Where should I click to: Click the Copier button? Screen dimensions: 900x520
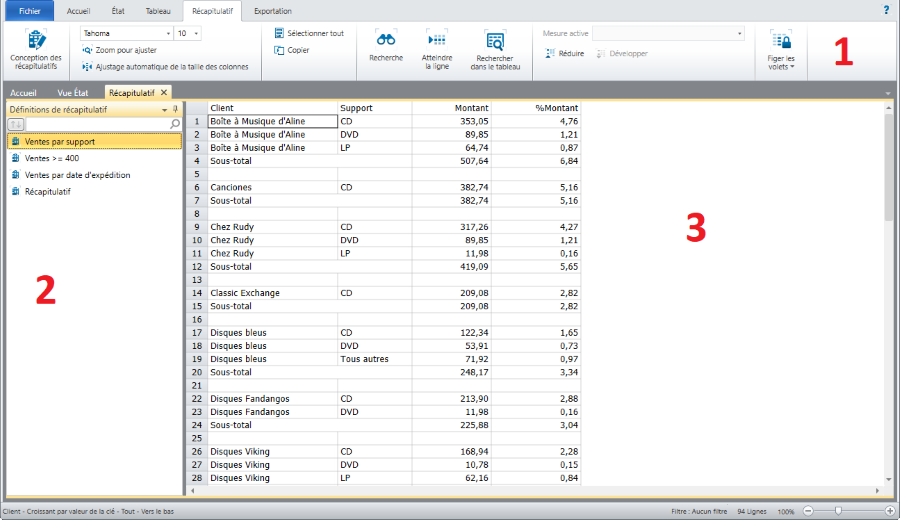point(292,50)
